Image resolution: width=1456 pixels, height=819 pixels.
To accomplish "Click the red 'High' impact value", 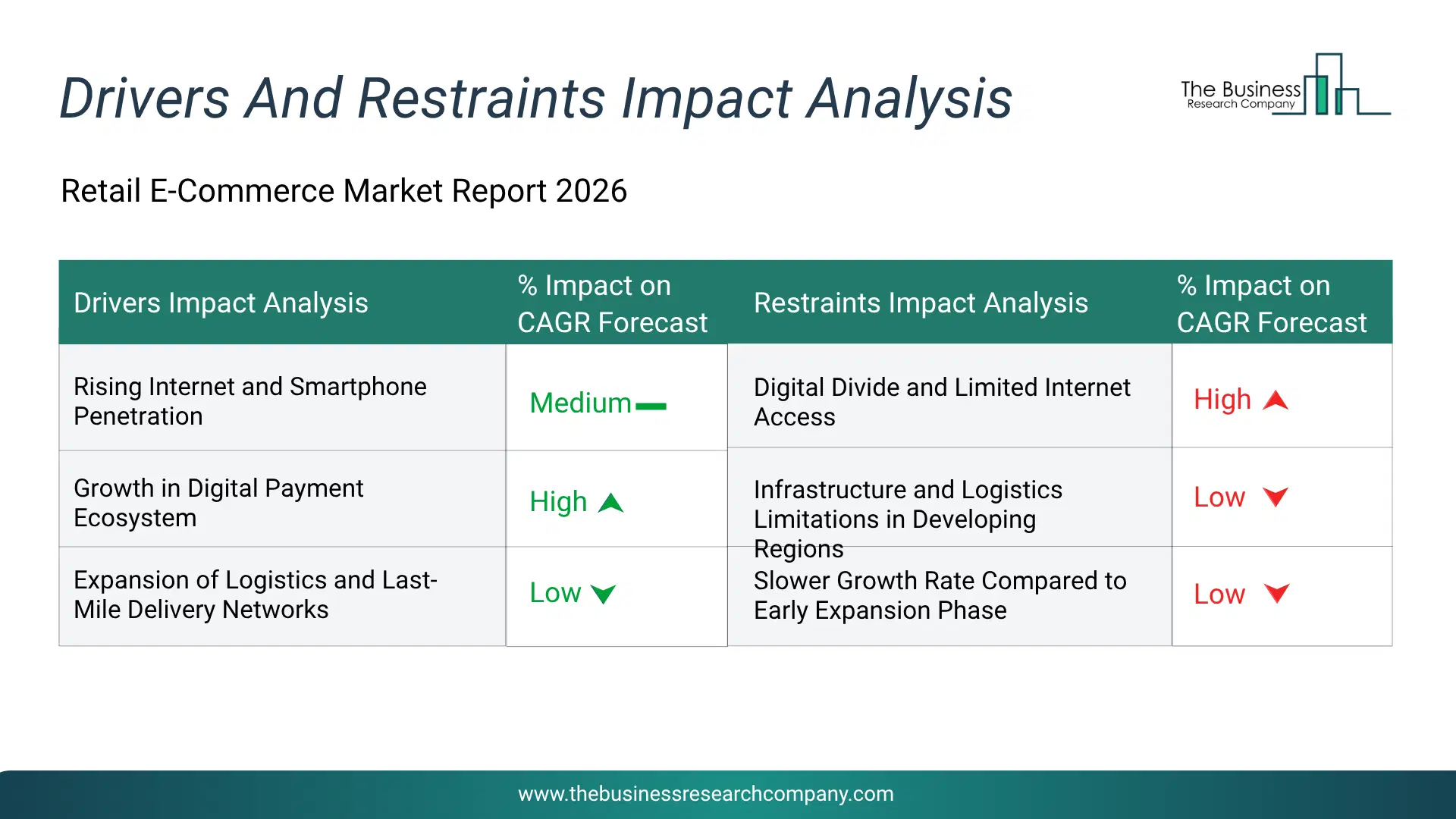I will (x=1222, y=400).
